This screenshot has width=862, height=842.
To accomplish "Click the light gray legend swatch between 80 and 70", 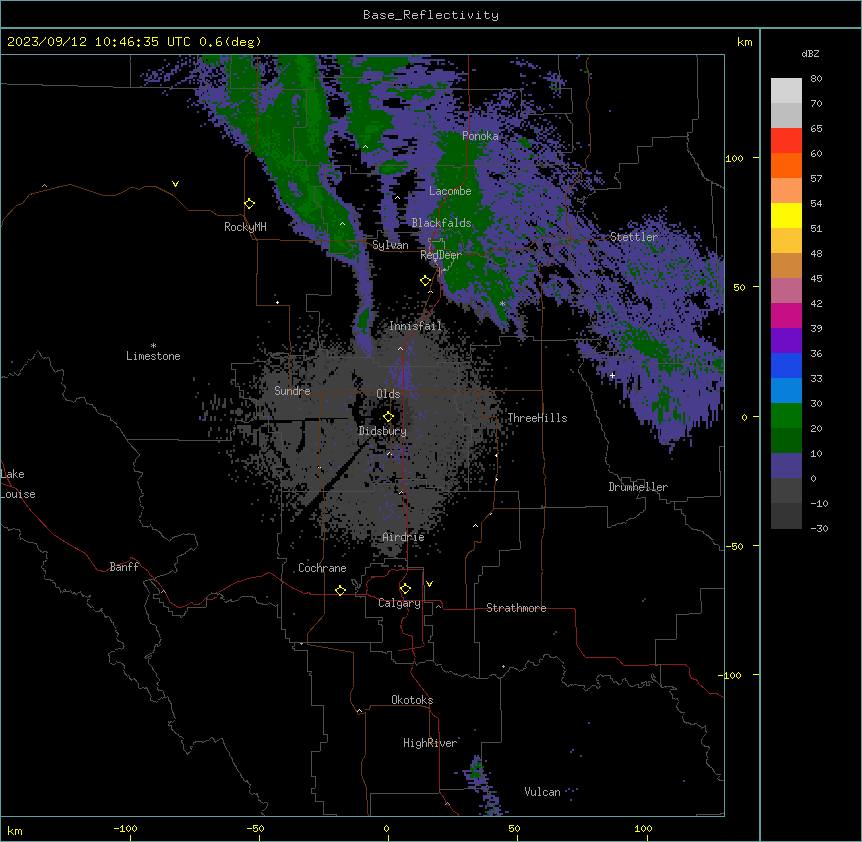I will click(786, 91).
